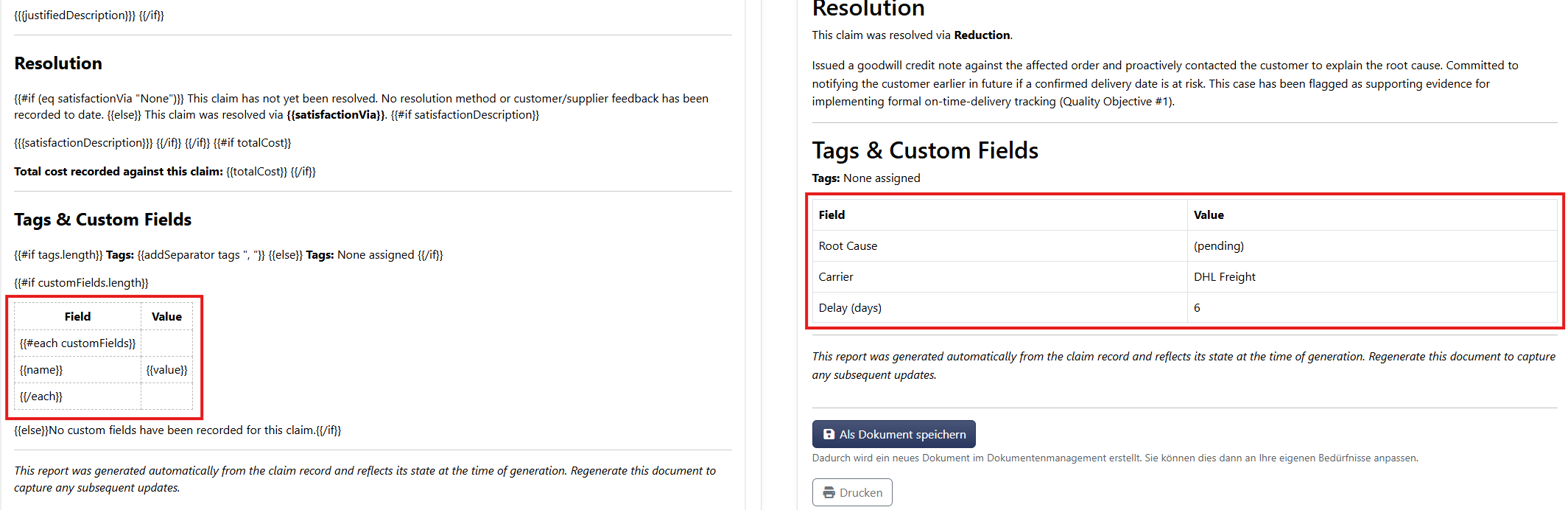The height and width of the screenshot is (510, 1568).
Task: Select the {{/each}} template cell
Action: (77, 397)
